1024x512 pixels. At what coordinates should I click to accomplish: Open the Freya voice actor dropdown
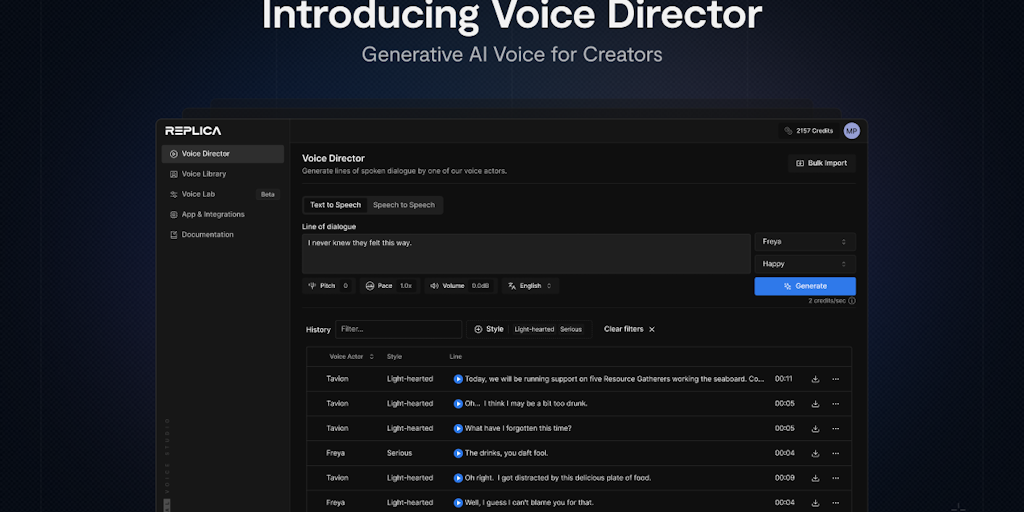[804, 242]
